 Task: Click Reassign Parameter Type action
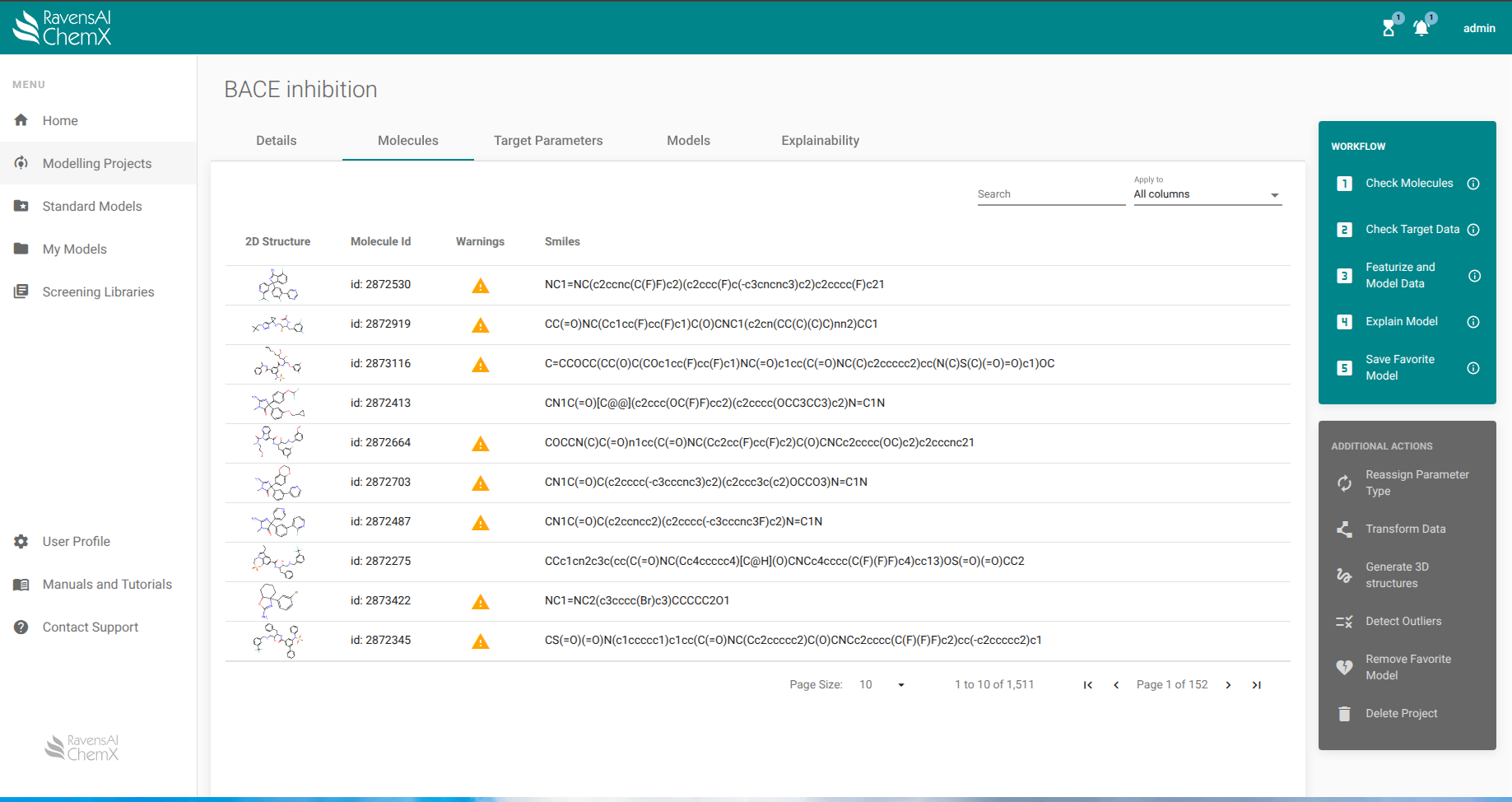tap(1416, 483)
